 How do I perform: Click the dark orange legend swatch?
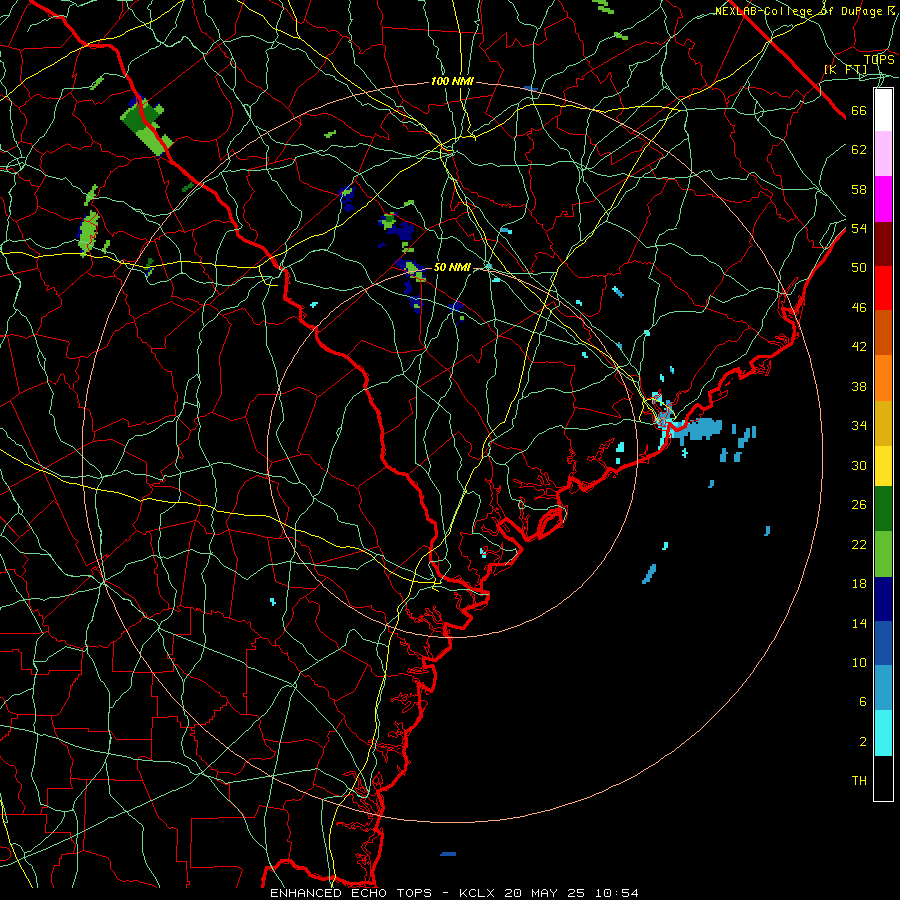pos(883,332)
